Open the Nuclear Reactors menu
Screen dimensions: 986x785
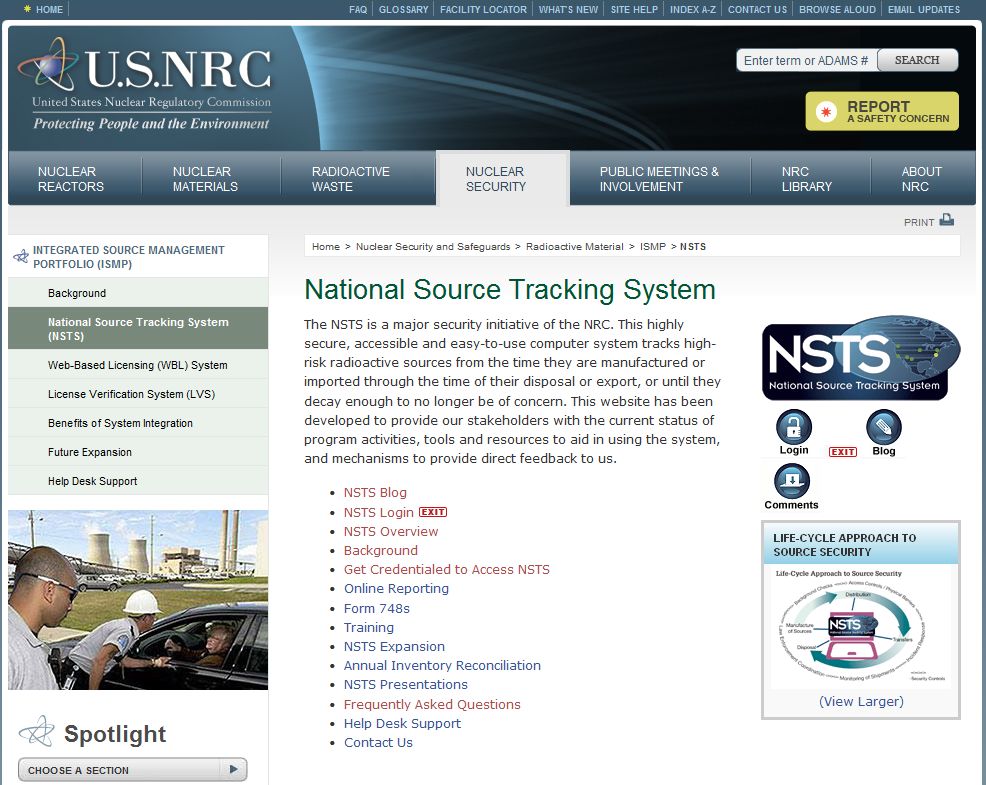point(70,179)
